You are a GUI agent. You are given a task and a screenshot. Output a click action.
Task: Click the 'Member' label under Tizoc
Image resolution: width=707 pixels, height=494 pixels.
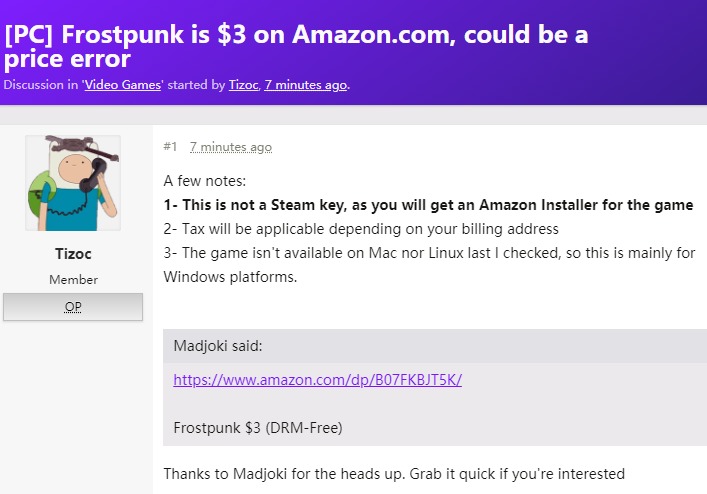pos(73,280)
